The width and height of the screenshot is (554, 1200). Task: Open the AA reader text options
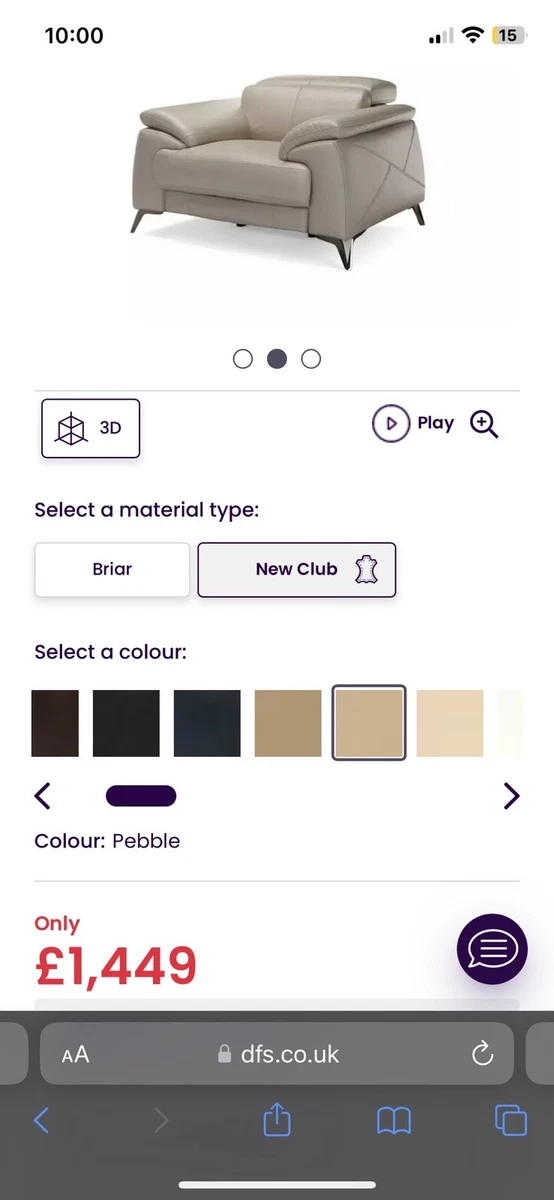(x=75, y=1054)
